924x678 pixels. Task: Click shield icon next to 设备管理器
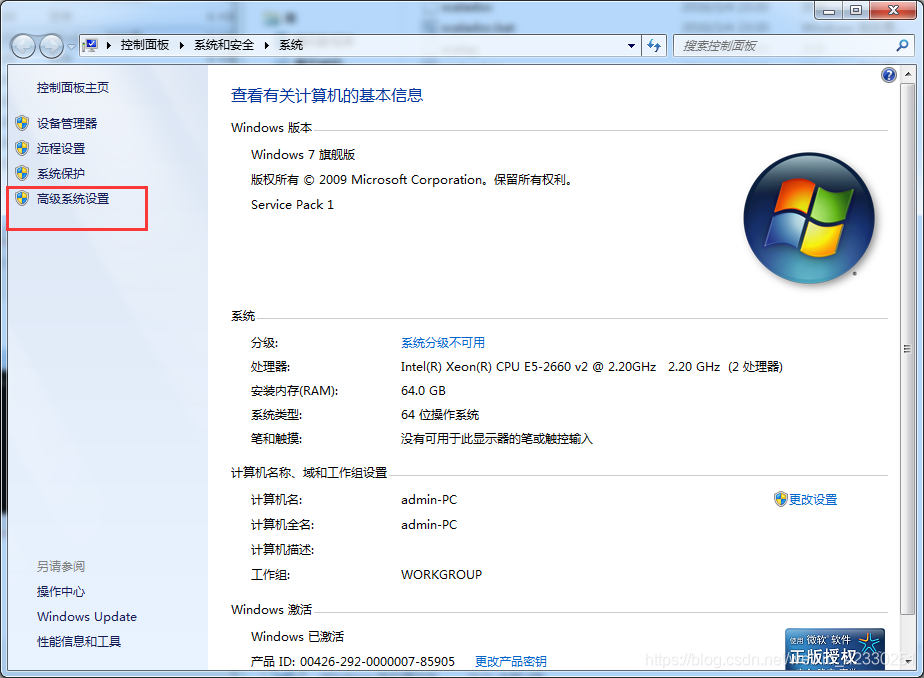point(22,123)
